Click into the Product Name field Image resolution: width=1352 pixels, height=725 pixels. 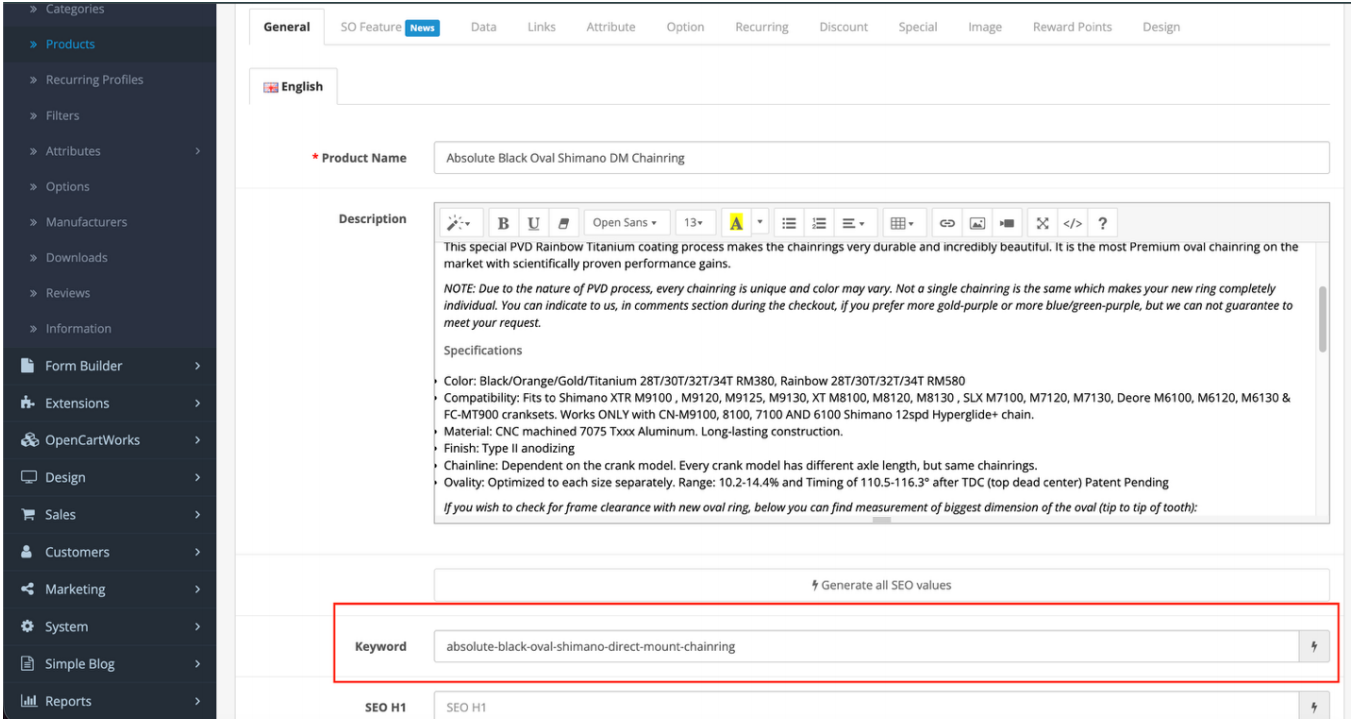(x=881, y=158)
